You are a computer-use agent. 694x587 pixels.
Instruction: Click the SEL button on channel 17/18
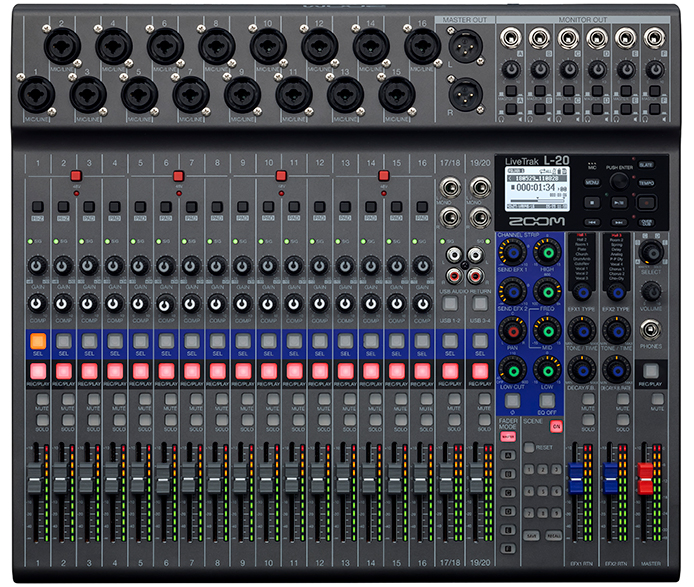450,341
